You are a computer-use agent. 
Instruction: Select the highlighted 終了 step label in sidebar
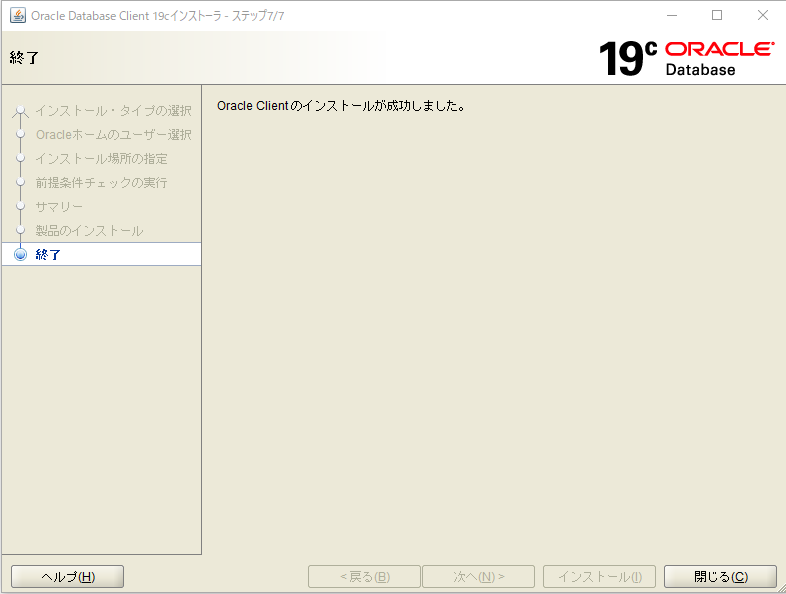click(48, 255)
